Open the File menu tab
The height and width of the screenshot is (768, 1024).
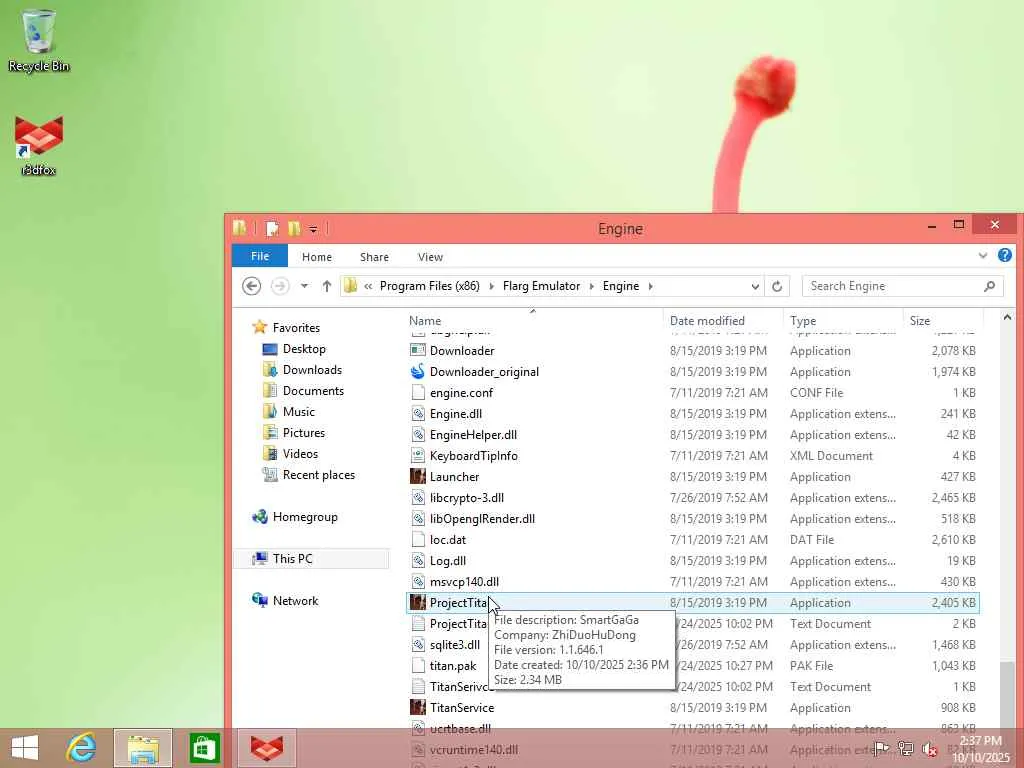[260, 256]
